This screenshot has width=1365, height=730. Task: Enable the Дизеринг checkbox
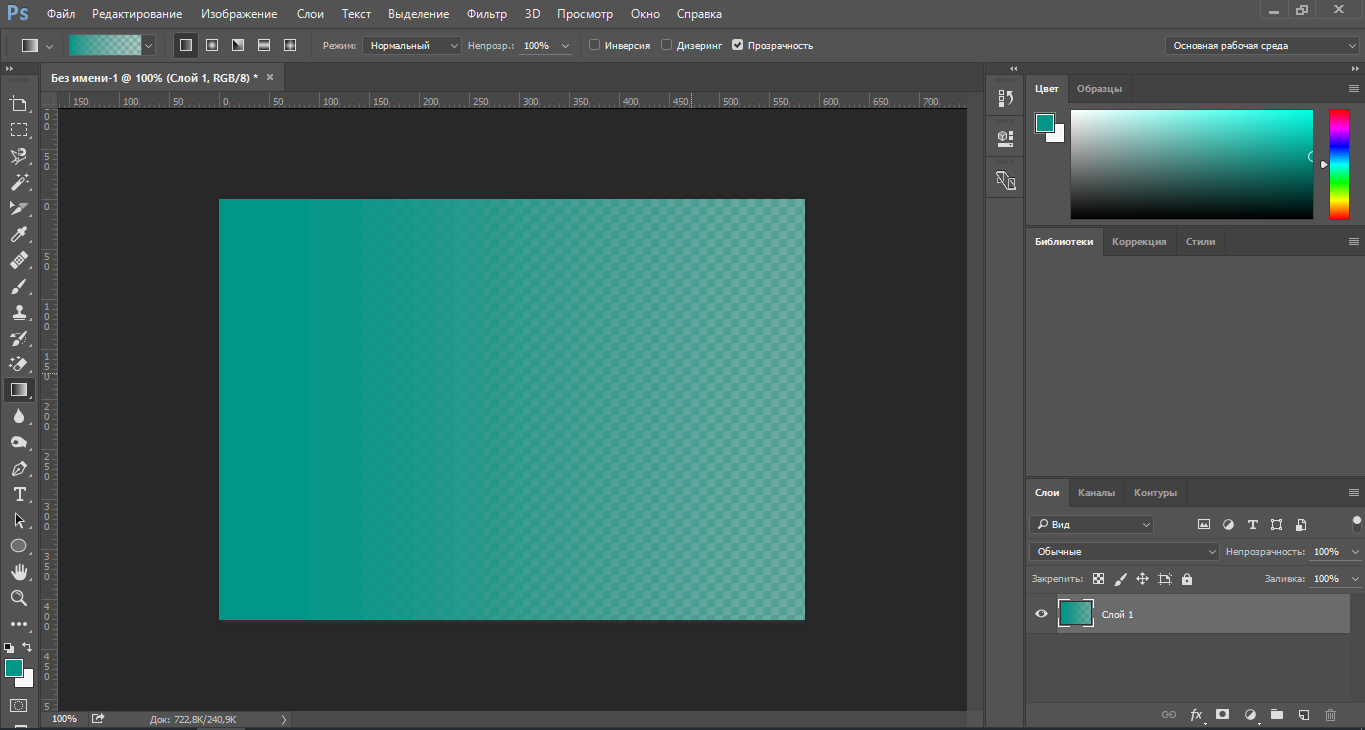[666, 45]
